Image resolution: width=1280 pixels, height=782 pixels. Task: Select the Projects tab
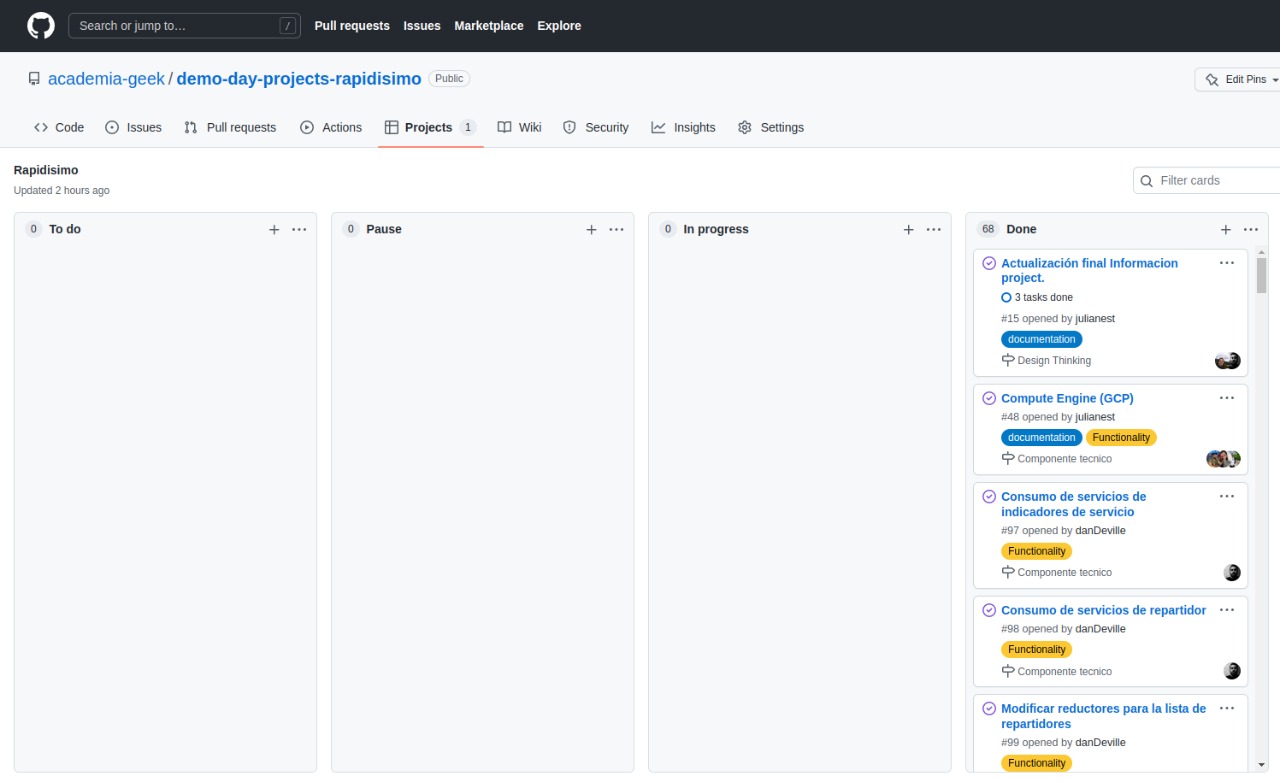click(x=430, y=127)
